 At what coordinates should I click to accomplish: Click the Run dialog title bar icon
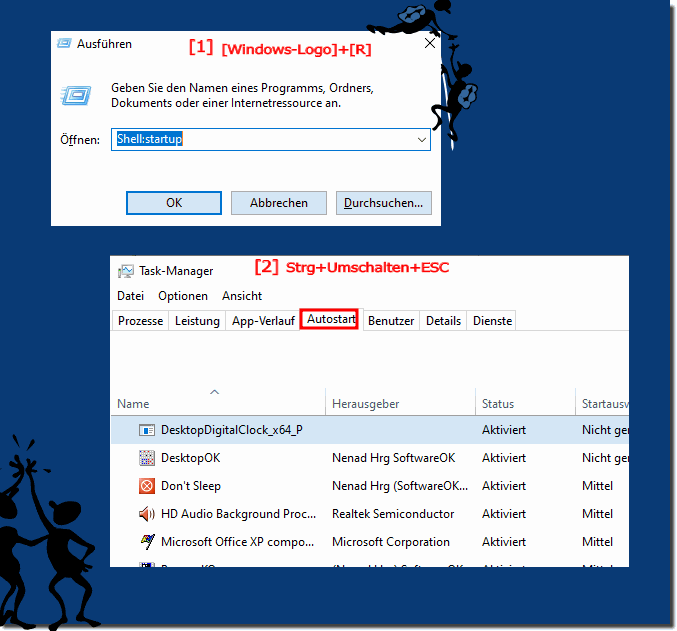(64, 43)
